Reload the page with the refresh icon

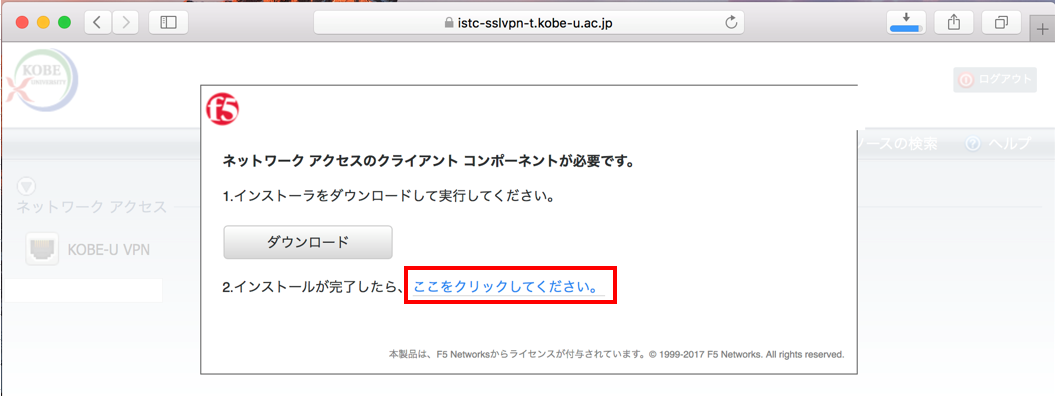tap(731, 23)
